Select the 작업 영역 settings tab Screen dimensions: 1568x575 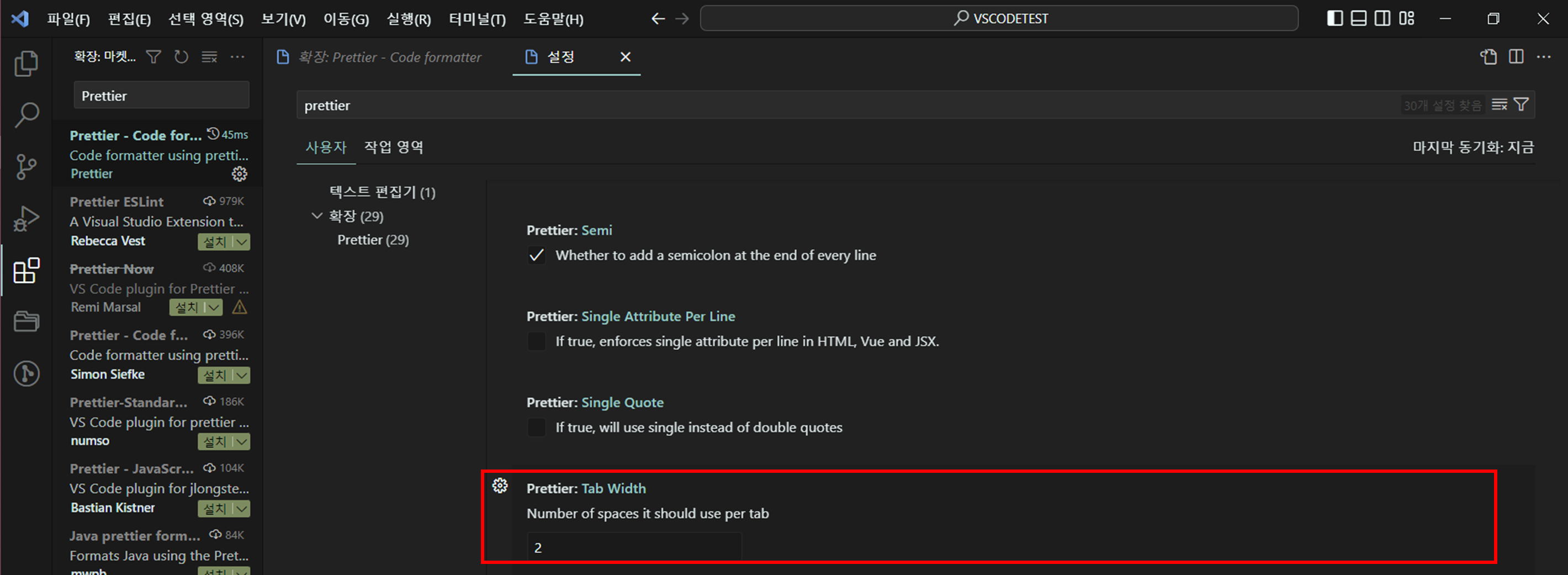[393, 147]
